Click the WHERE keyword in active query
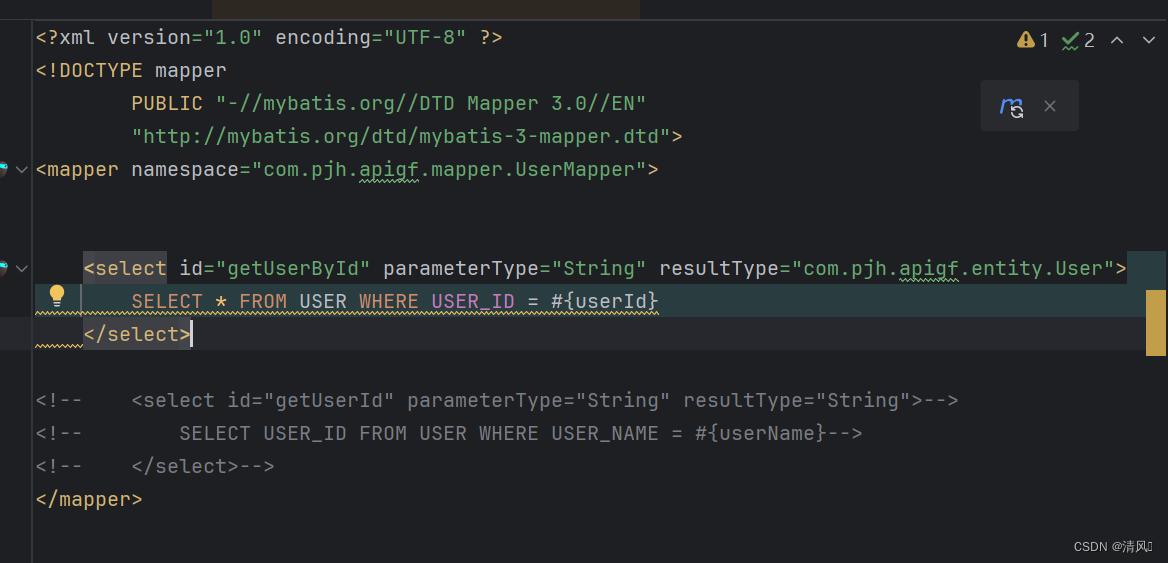The height and width of the screenshot is (563, 1168). click(x=389, y=302)
